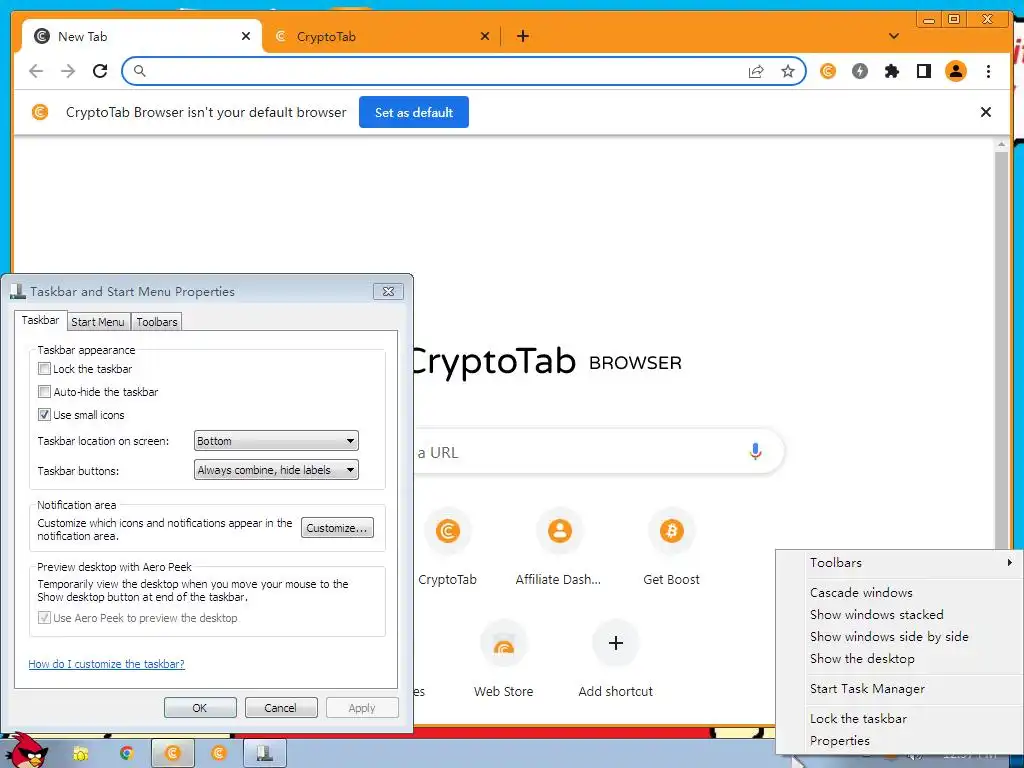Reload the current page
Screen dimensions: 1024x768
click(x=100, y=71)
